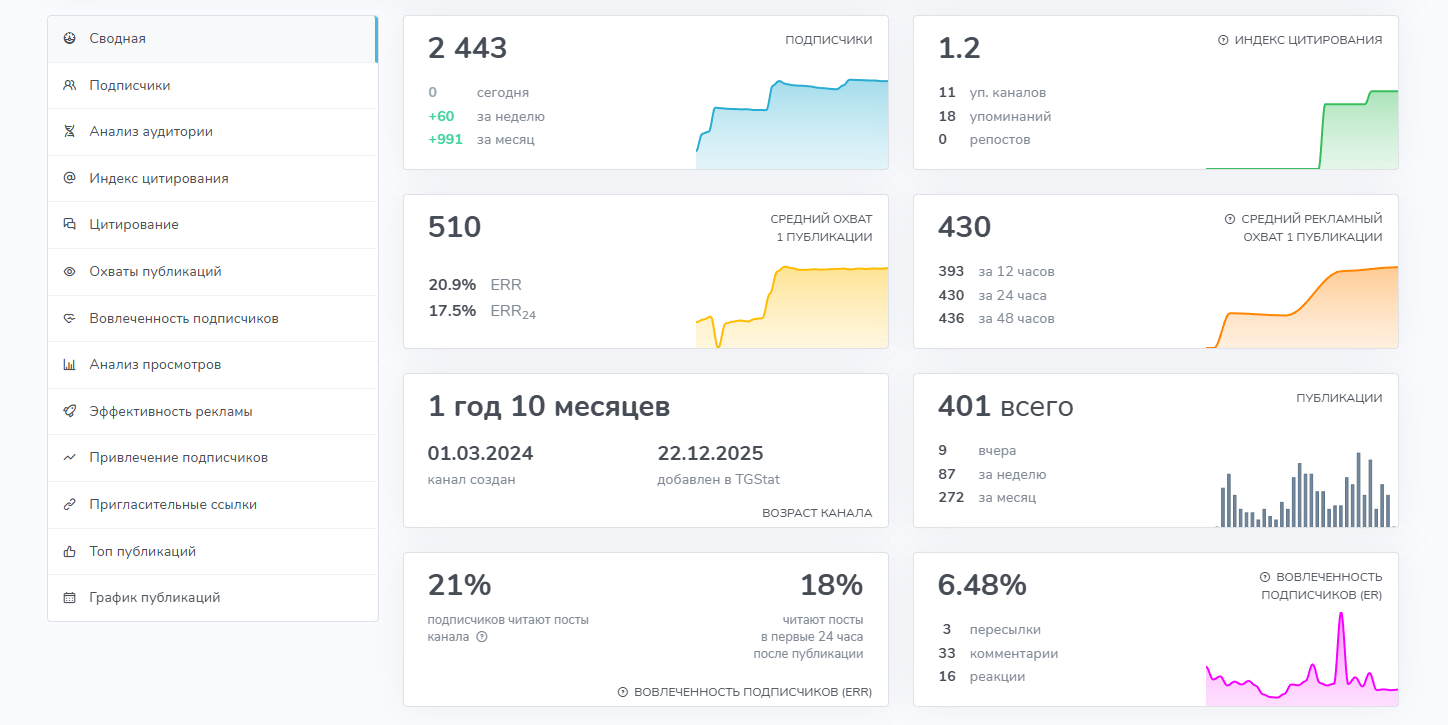The height and width of the screenshot is (725, 1448).
Task: Click the ПУБЛИКАЦИИ card heading link
Action: pos(1339,398)
